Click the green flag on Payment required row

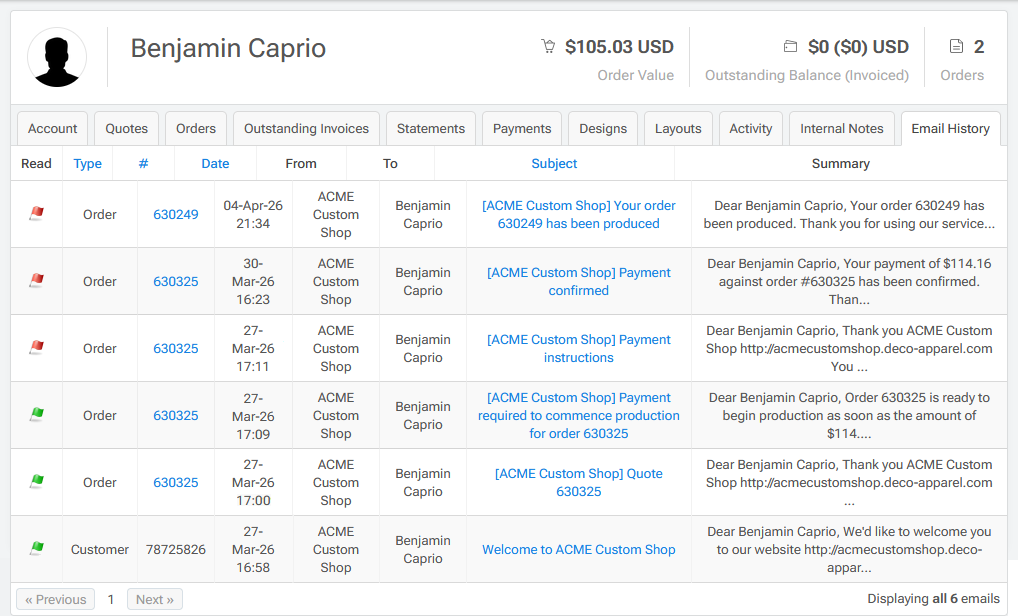37,415
